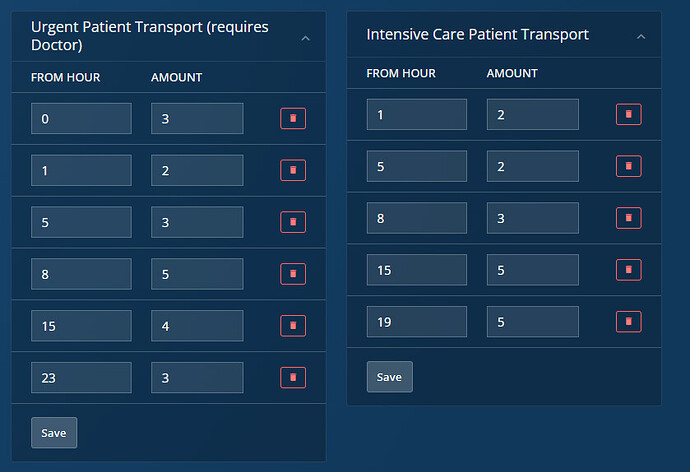Delete Urgent Transport row starting hour 8
Image resolution: width=690 pixels, height=472 pixels.
(293, 274)
